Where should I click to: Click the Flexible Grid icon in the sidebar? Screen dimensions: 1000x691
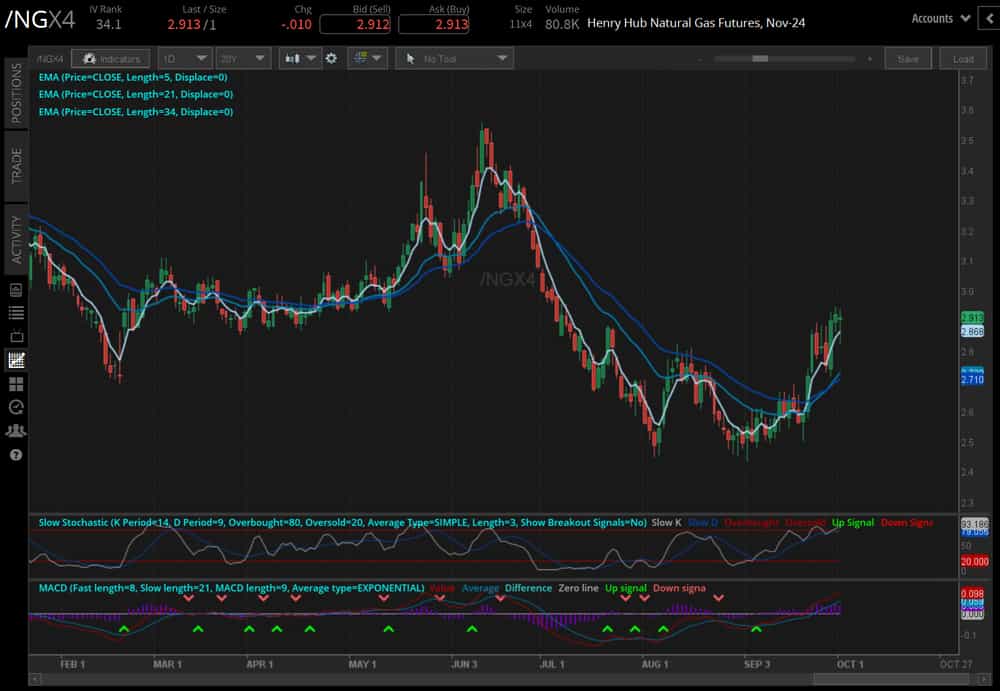pos(14,384)
